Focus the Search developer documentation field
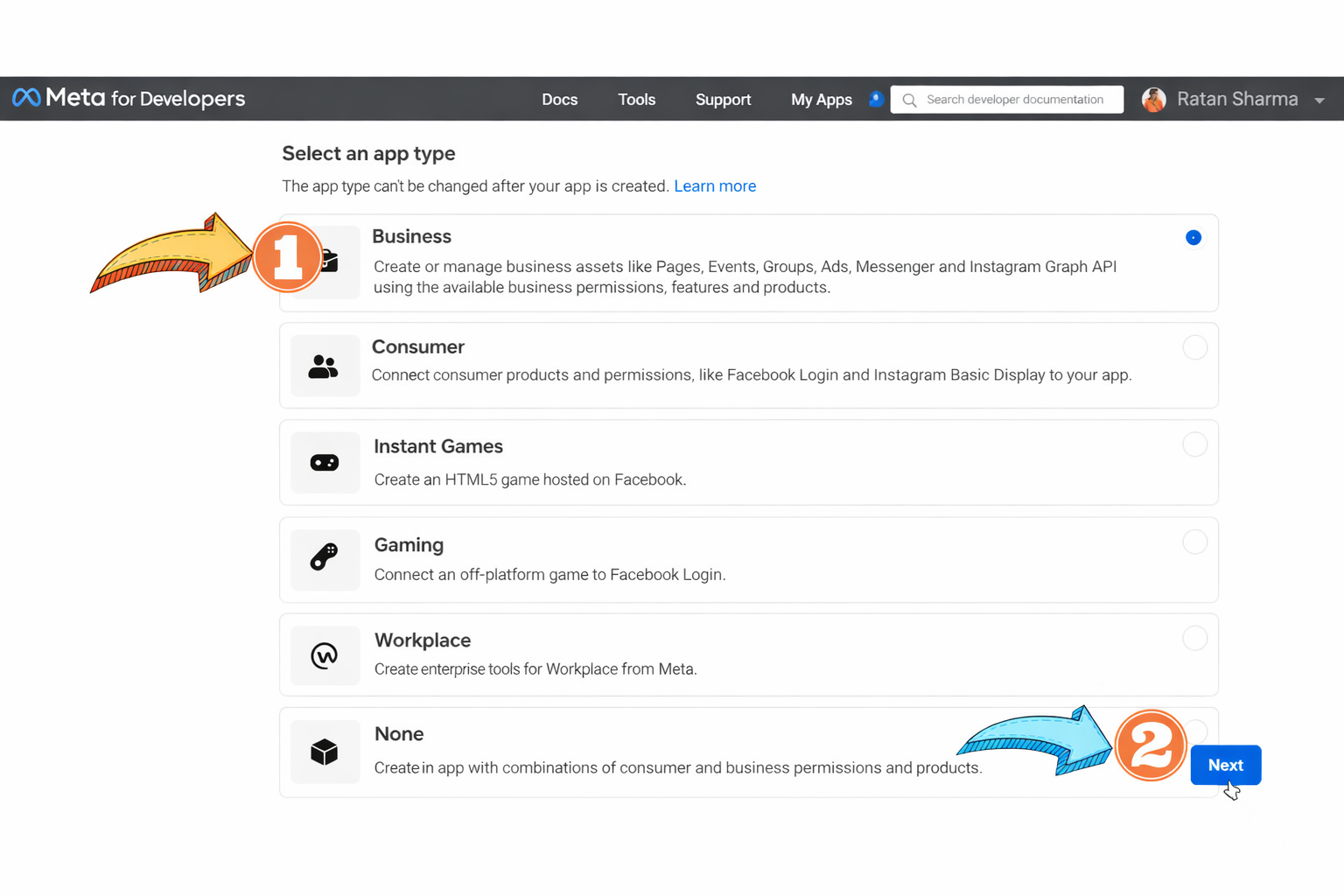Viewport: 1344px width, 896px height. [x=1007, y=99]
